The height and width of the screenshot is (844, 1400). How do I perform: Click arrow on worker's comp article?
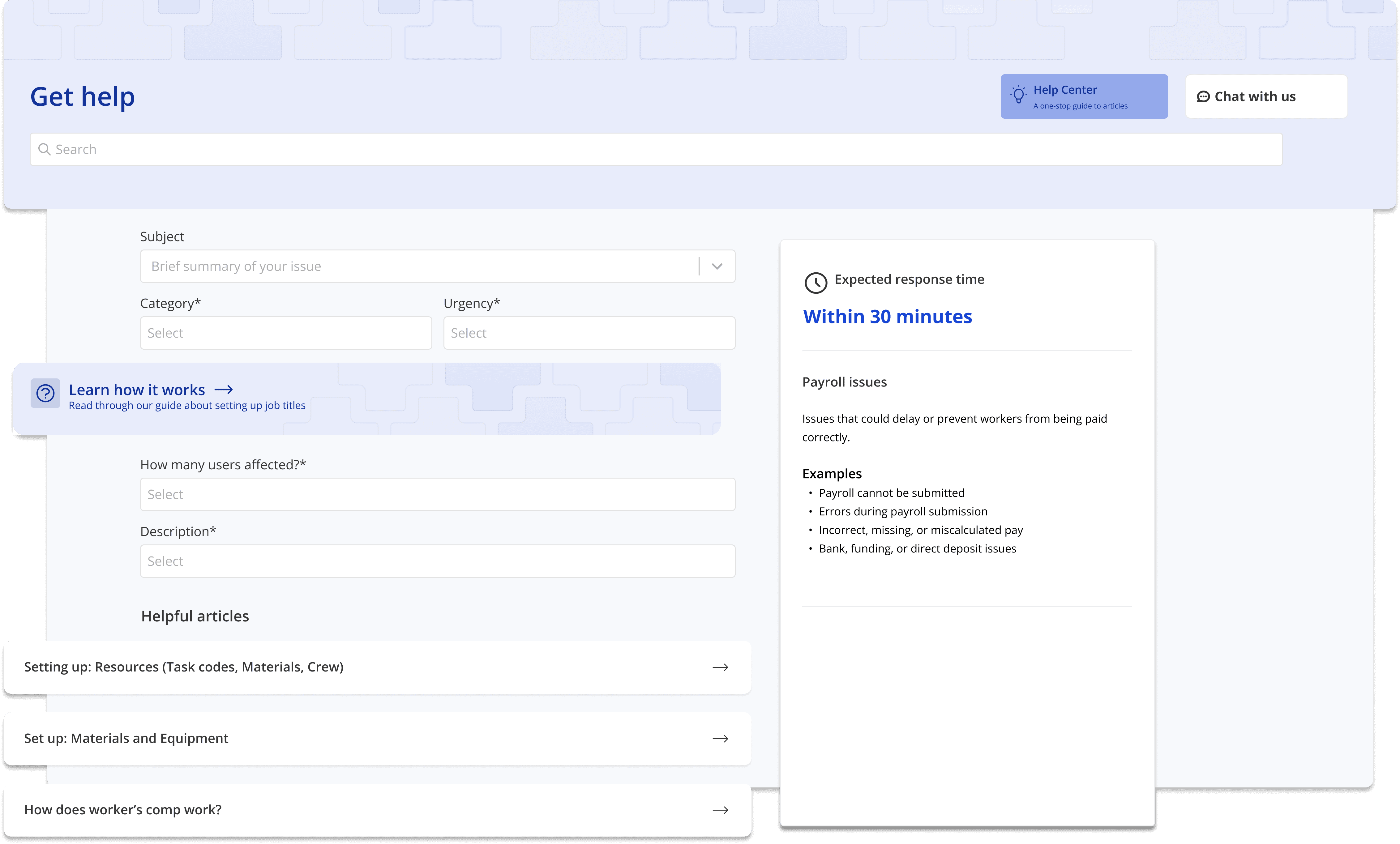[x=720, y=810]
